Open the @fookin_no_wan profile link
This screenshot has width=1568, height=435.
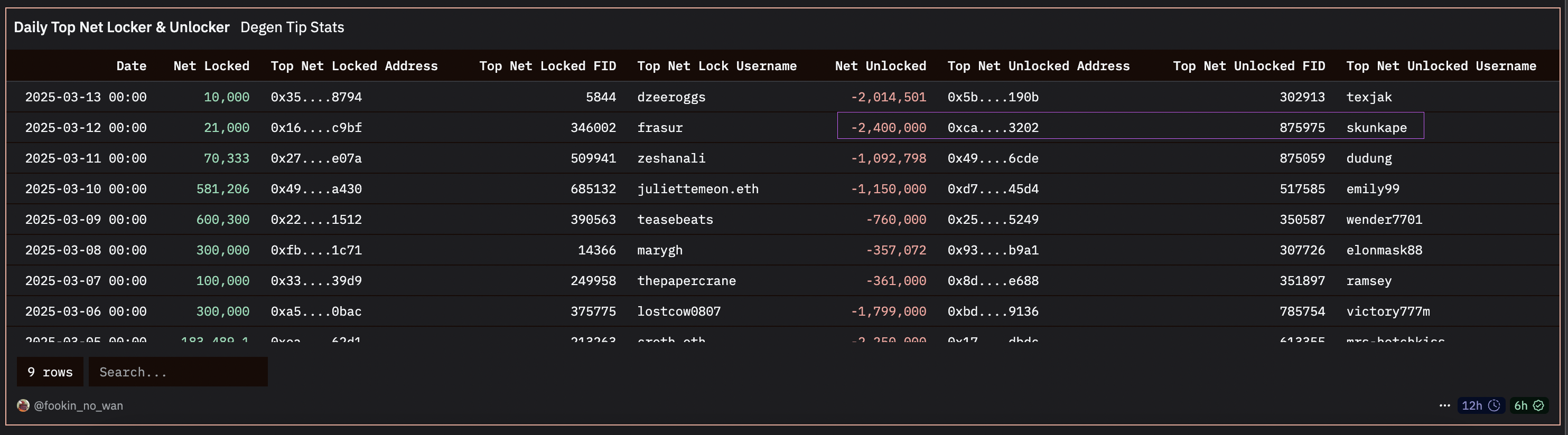pyautogui.click(x=78, y=405)
